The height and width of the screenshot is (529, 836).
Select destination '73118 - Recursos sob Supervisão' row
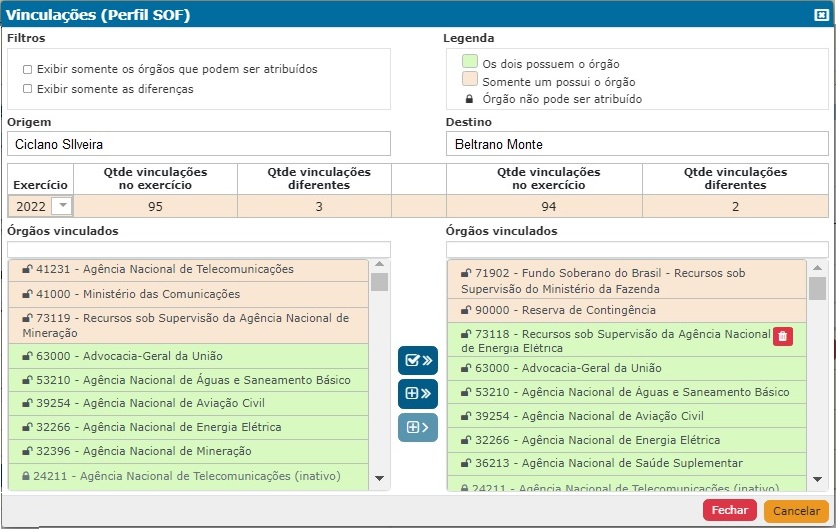(x=626, y=340)
